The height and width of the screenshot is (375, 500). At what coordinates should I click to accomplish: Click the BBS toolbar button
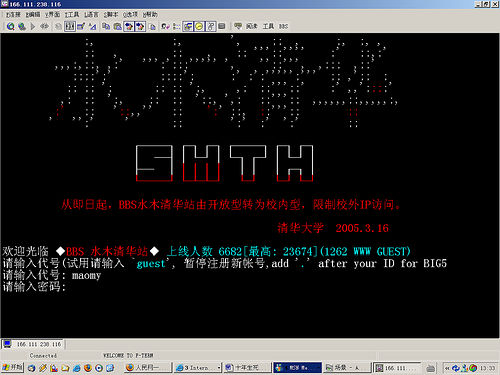click(283, 26)
